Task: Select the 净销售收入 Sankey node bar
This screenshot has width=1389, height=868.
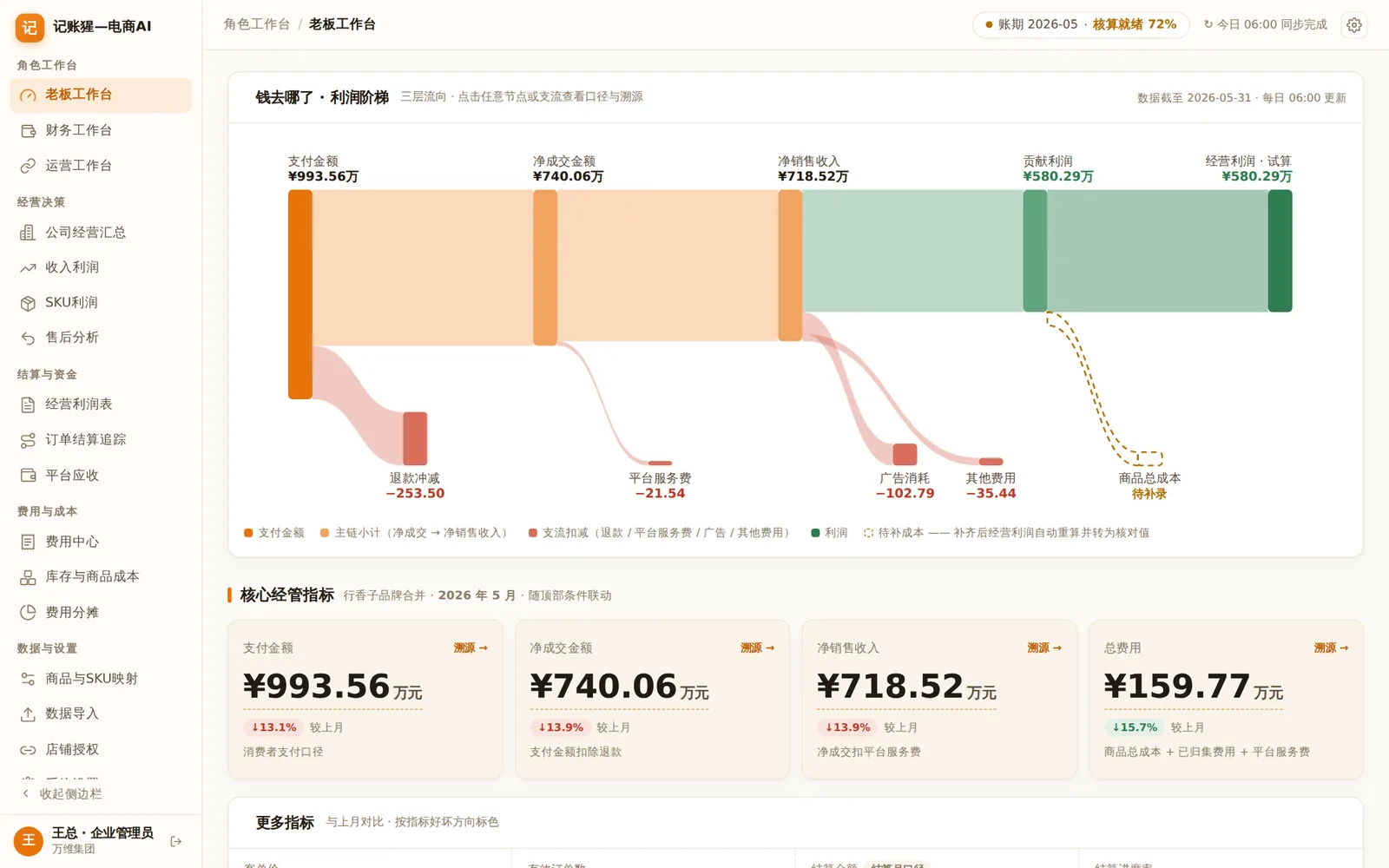Action: coord(790,265)
